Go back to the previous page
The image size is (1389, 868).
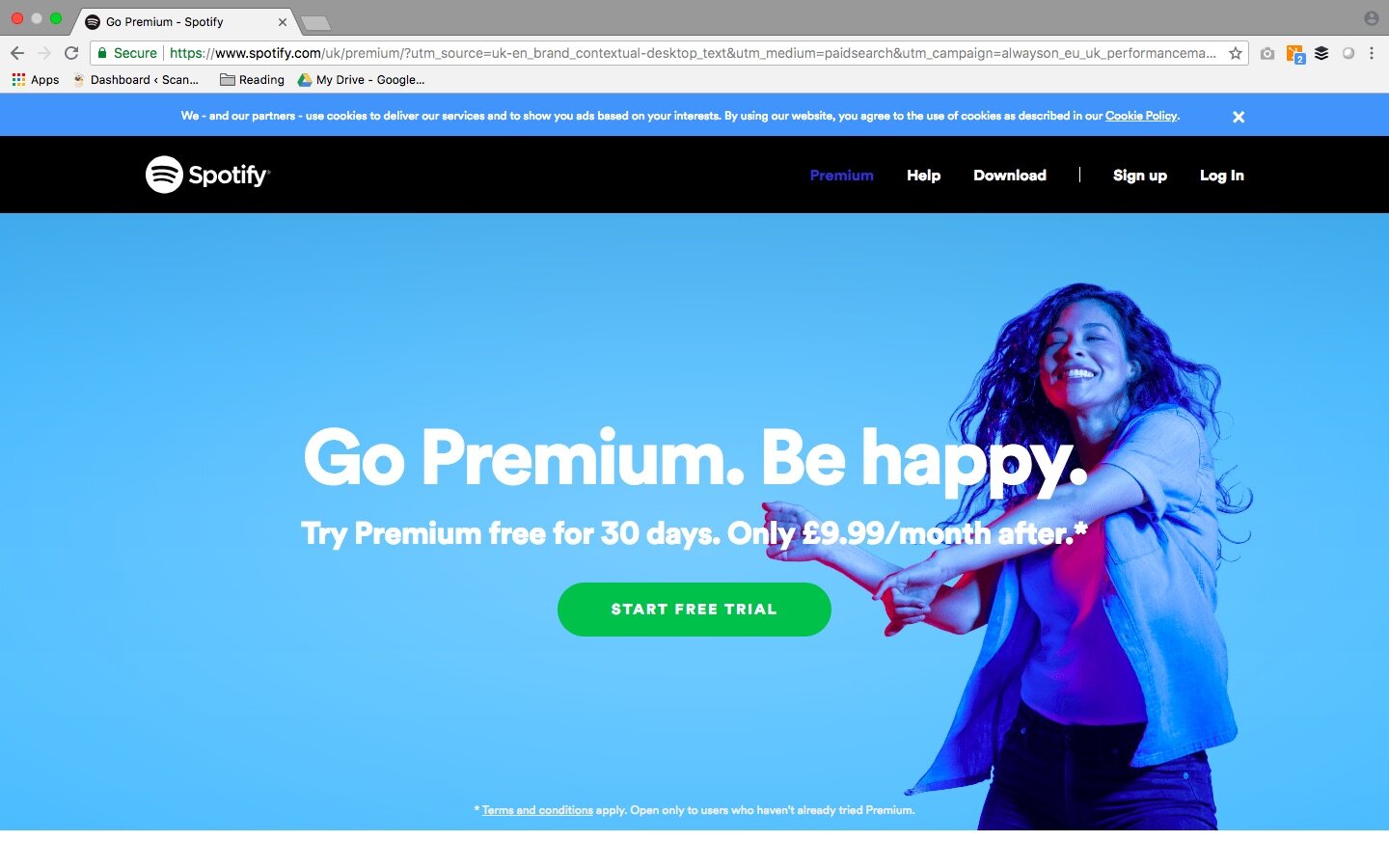pos(17,53)
